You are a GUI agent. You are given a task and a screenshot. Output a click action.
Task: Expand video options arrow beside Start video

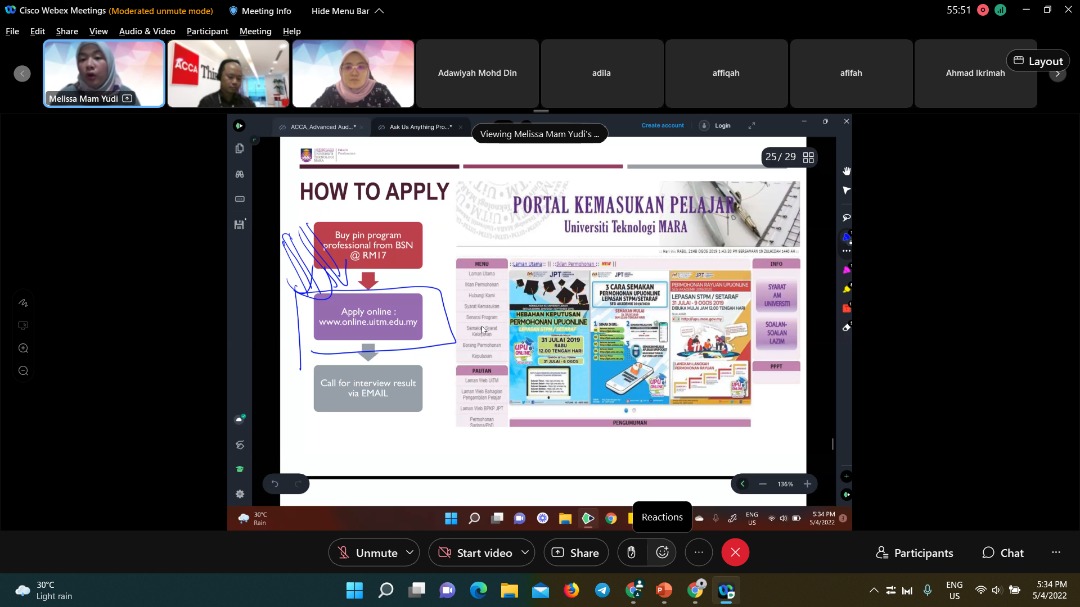[526, 553]
